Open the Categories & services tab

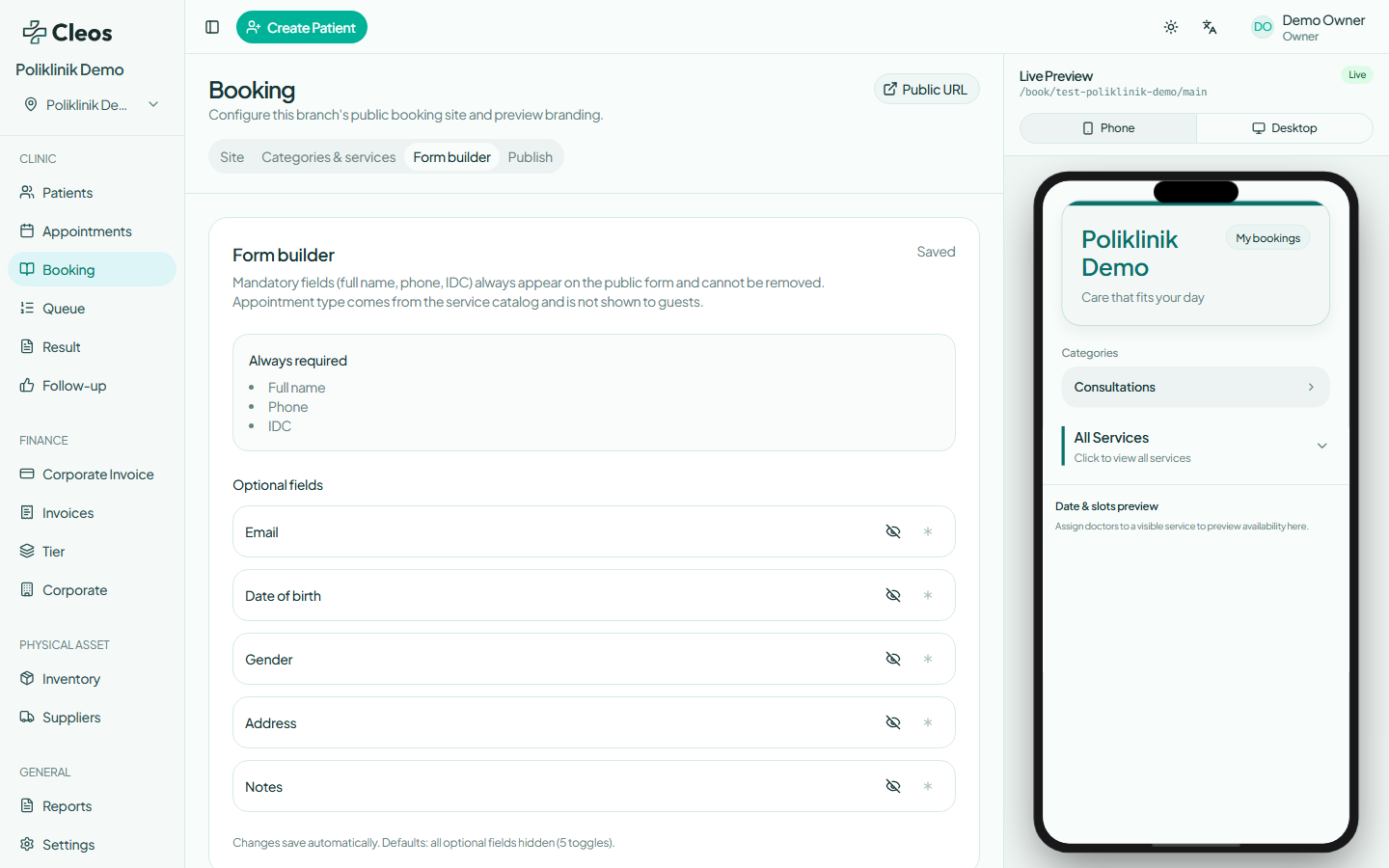click(x=329, y=157)
